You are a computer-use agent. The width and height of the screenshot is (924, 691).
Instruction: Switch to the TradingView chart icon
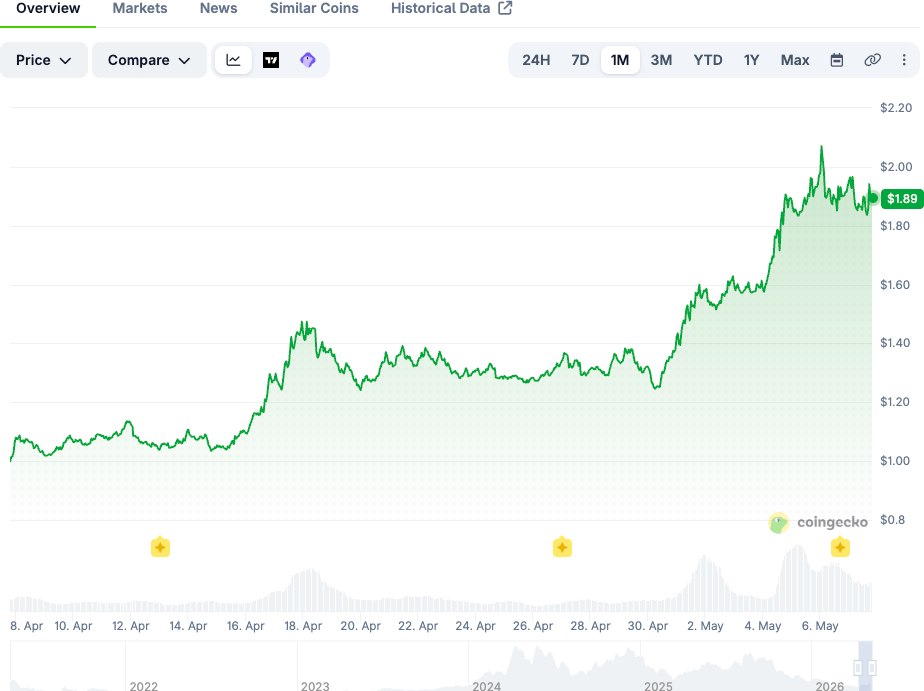click(x=271, y=60)
